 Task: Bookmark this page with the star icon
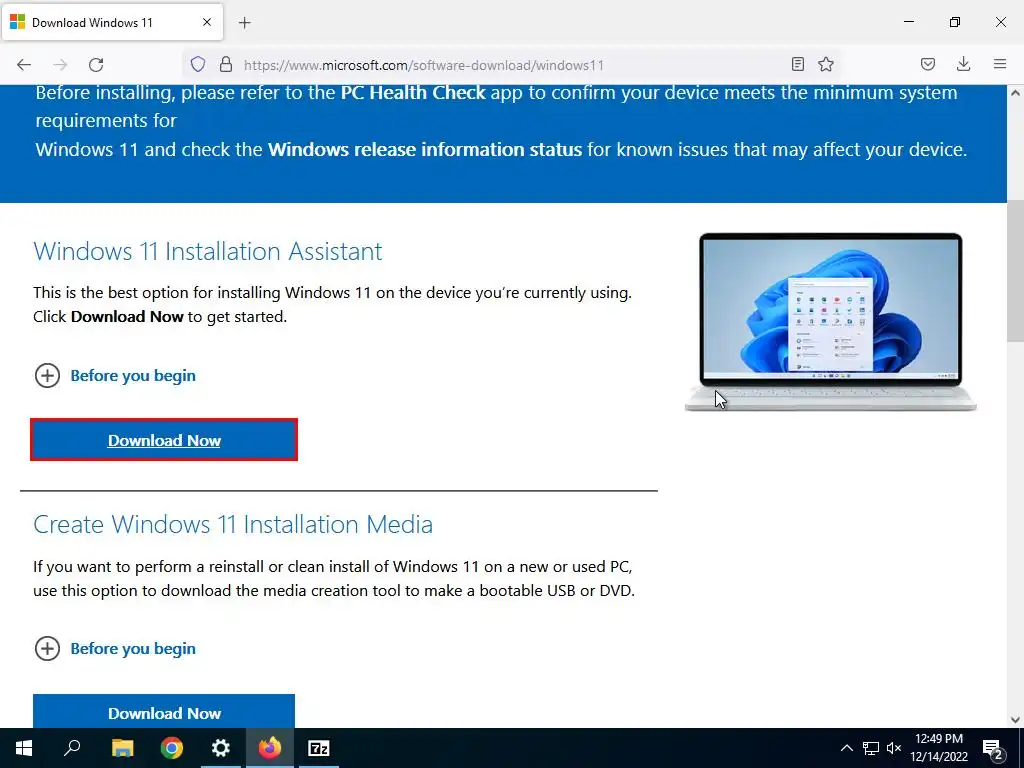826,64
